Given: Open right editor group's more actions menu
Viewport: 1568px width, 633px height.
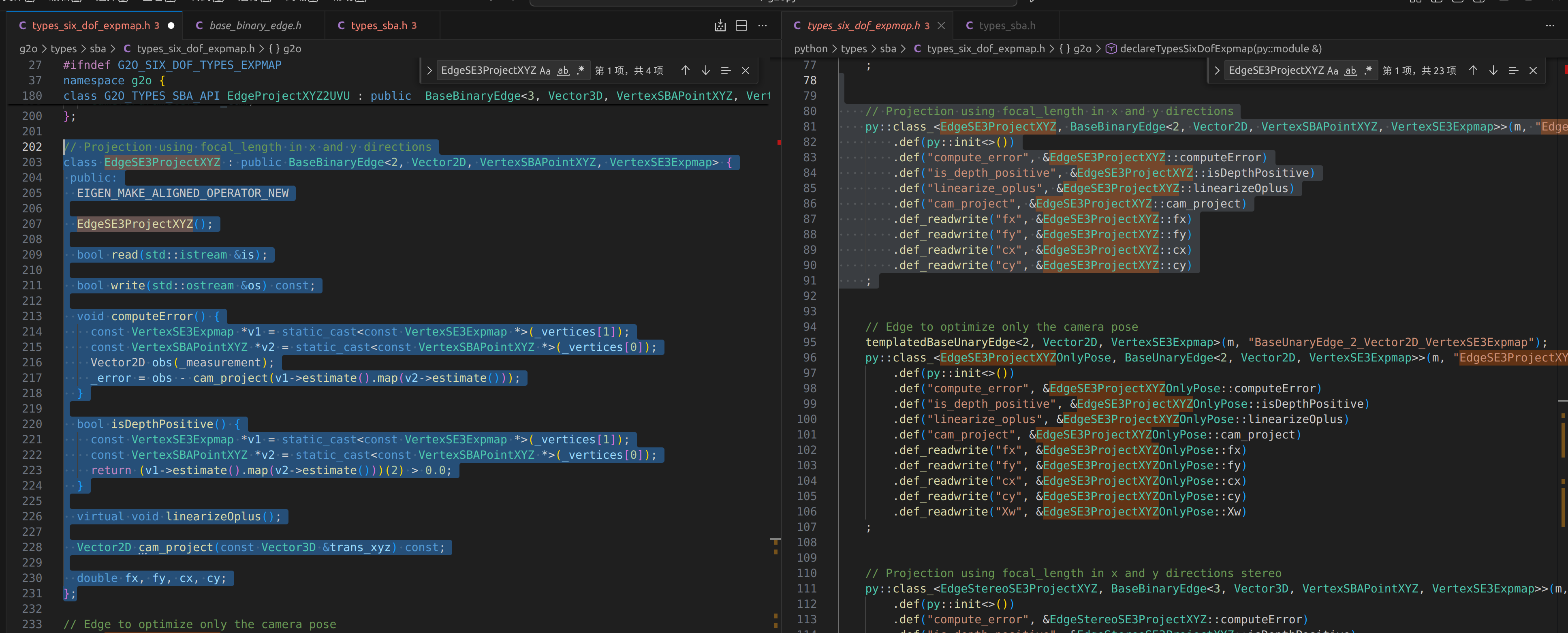Looking at the screenshot, I should tap(1549, 26).
